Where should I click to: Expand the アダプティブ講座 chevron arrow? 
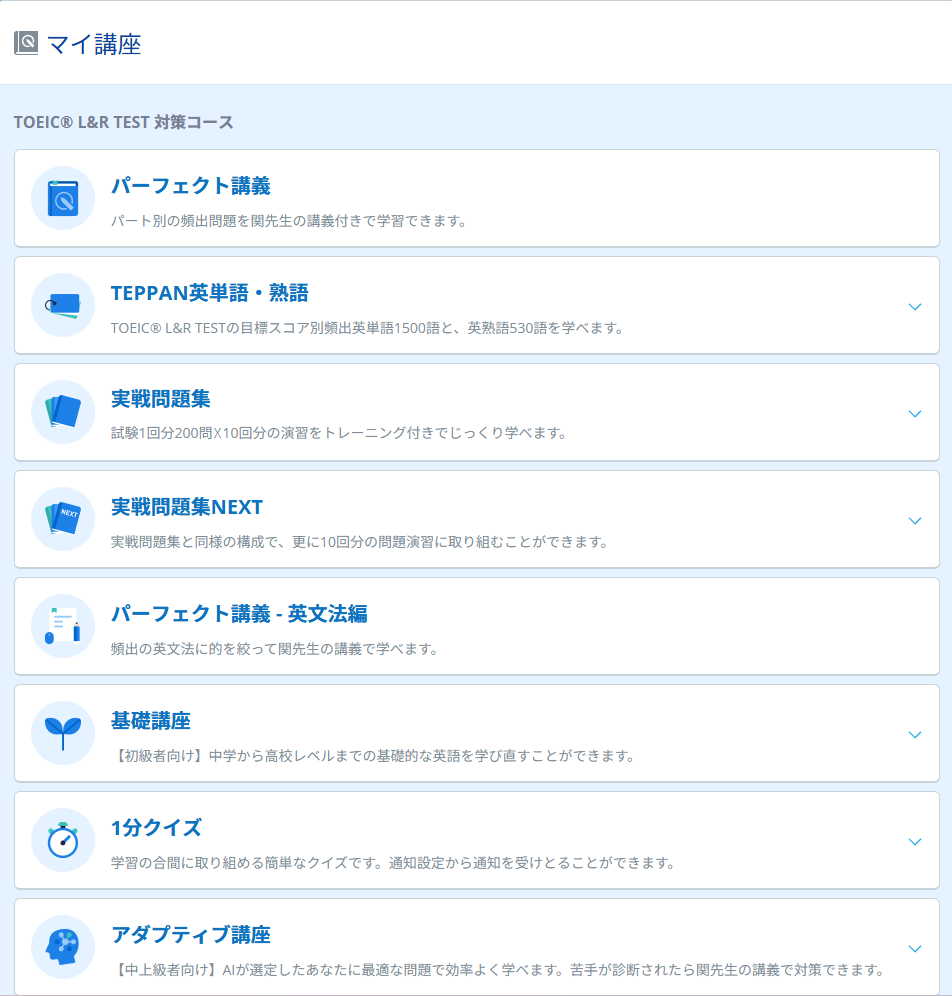[914, 948]
